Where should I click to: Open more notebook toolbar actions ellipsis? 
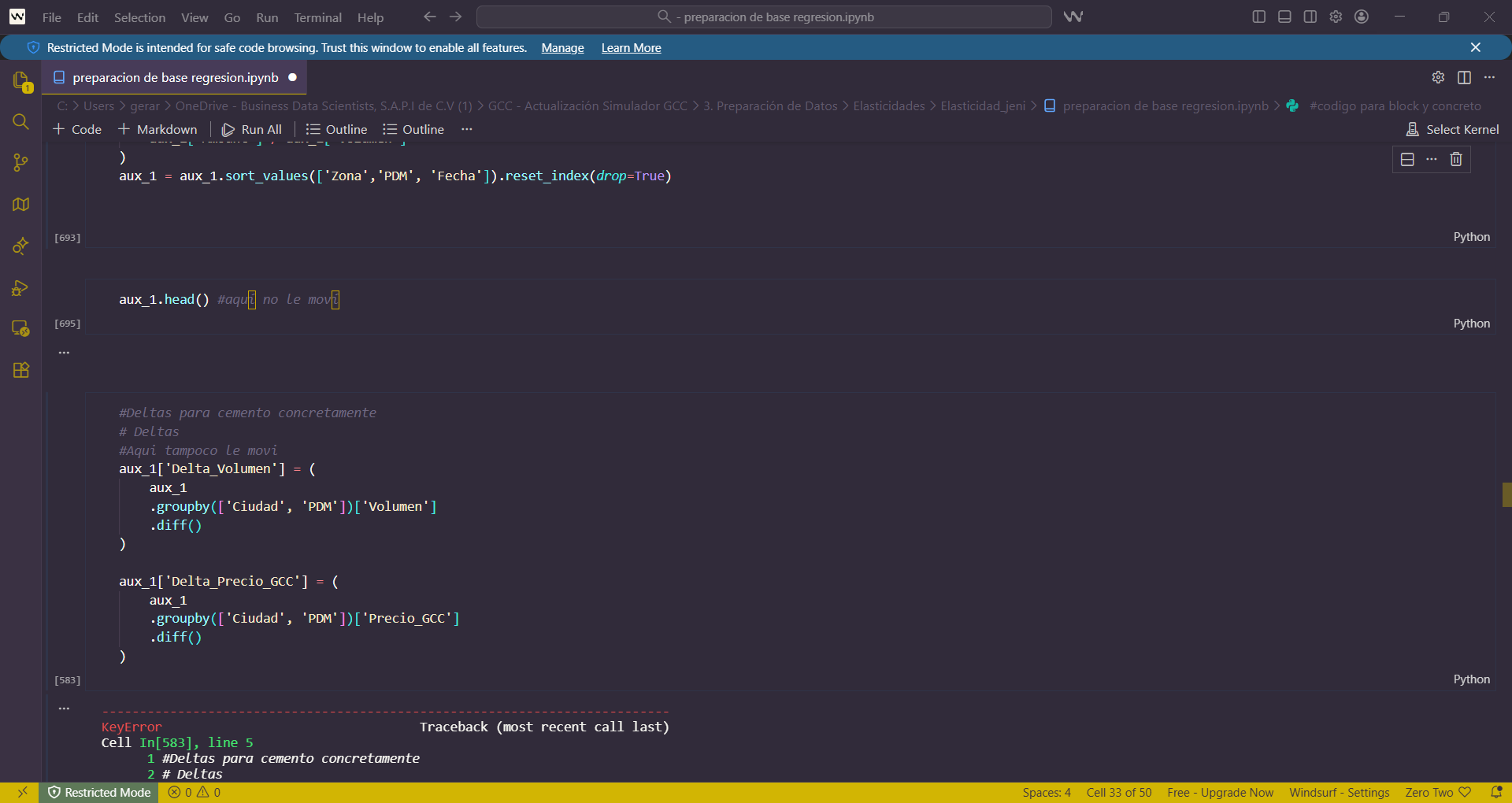467,129
